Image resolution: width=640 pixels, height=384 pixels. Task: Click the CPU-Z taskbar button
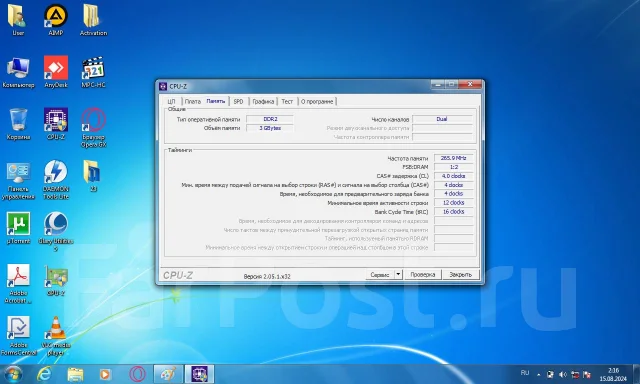199,374
